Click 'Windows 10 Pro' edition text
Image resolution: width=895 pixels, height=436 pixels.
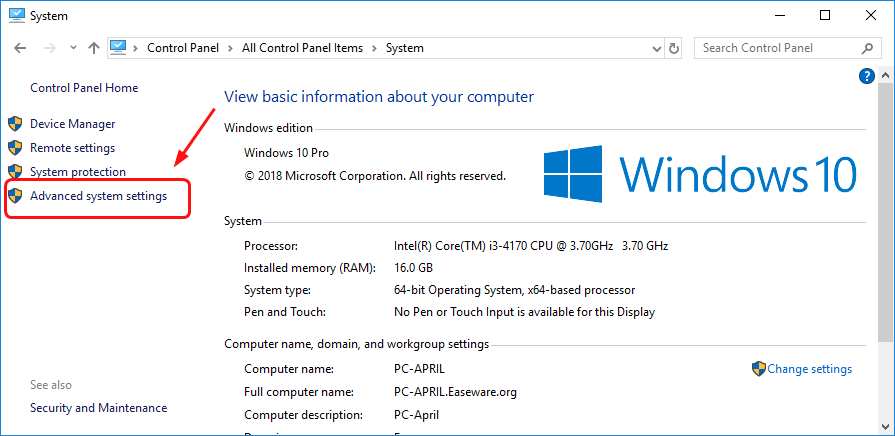pos(286,153)
